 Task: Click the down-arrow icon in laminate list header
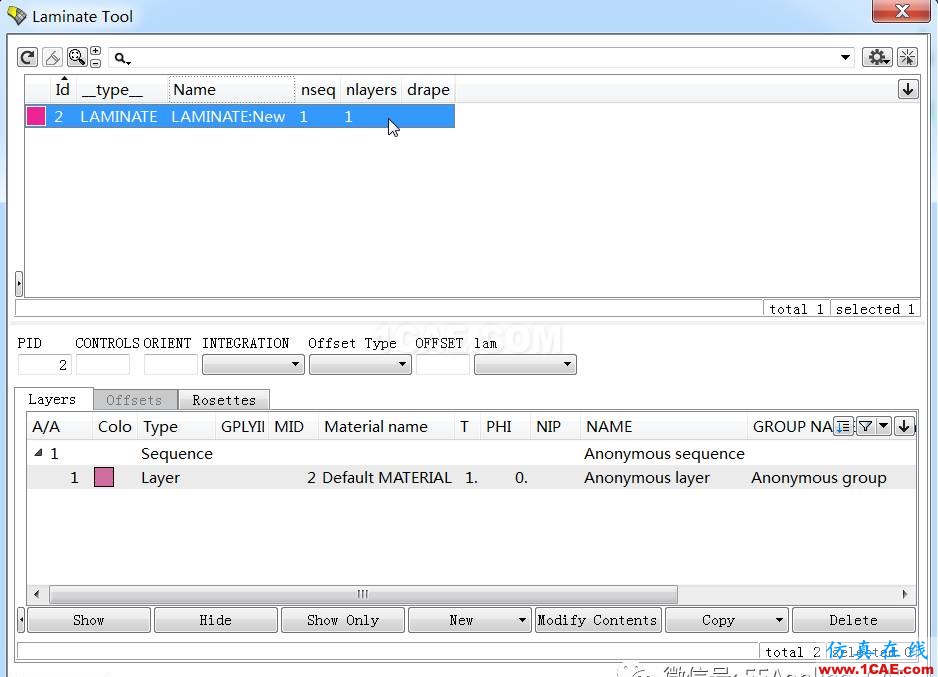(908, 90)
